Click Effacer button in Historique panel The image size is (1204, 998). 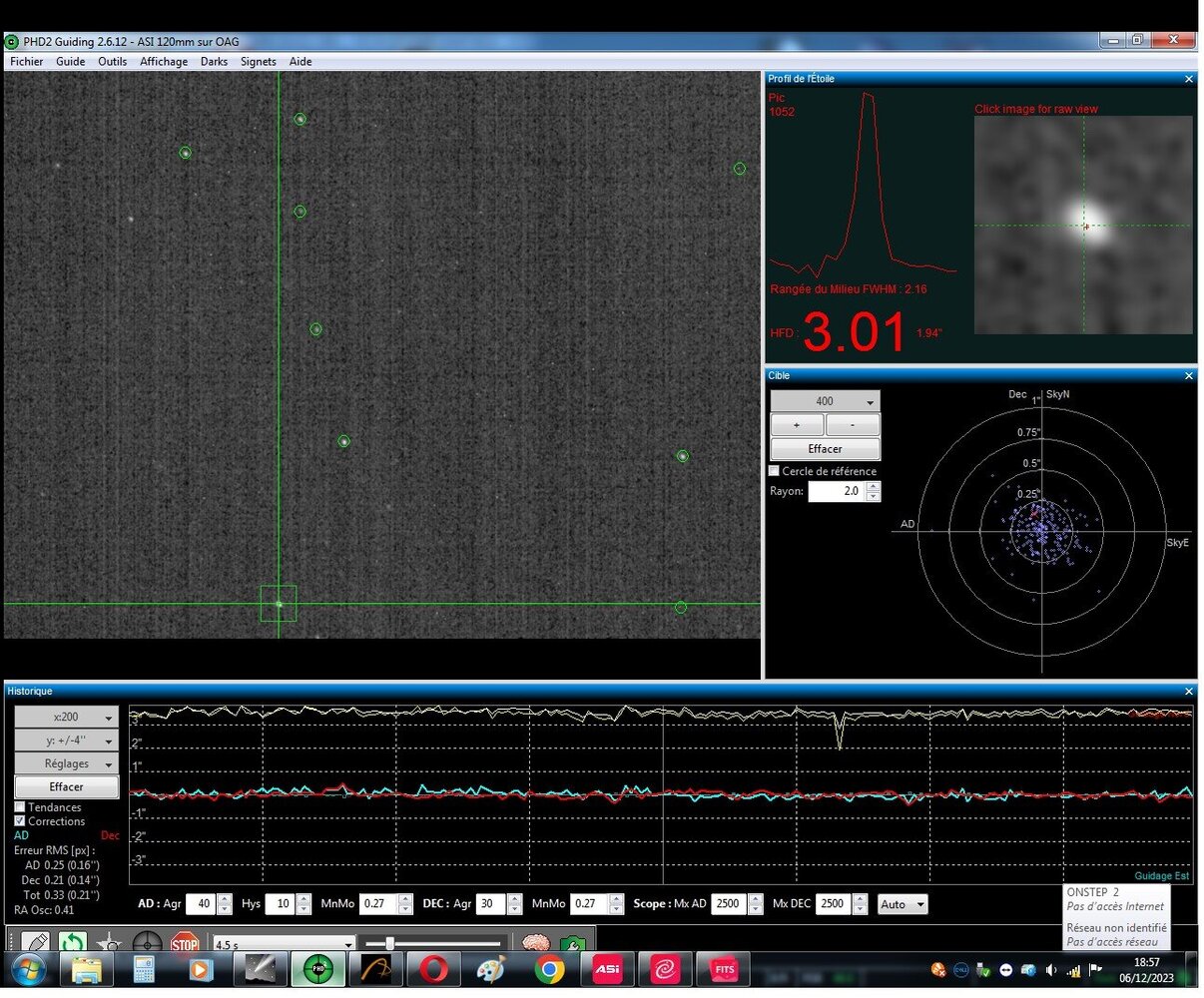[x=66, y=787]
